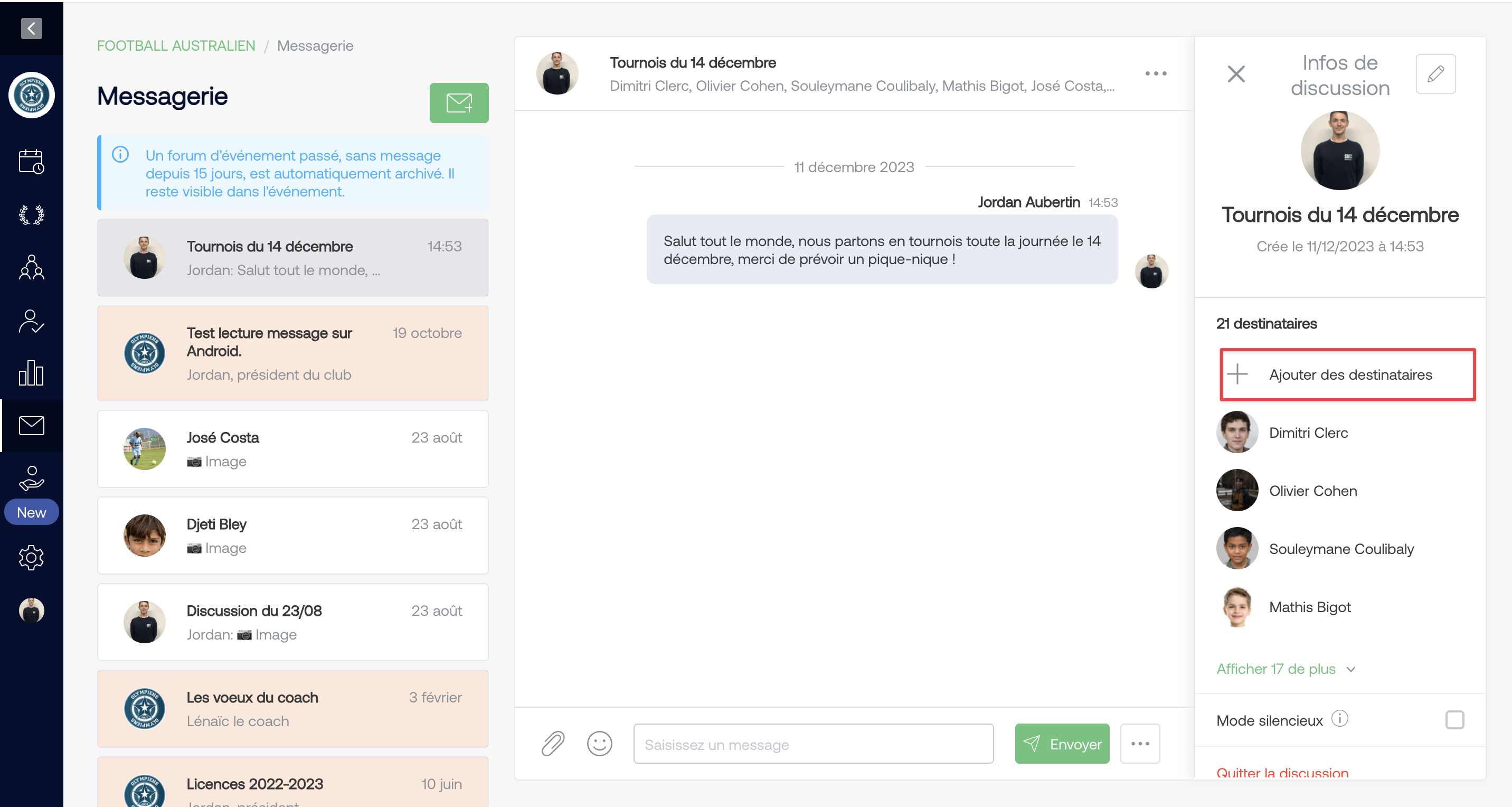Open the laurel wreath competitions icon
The width and height of the screenshot is (1512, 807).
(31, 215)
